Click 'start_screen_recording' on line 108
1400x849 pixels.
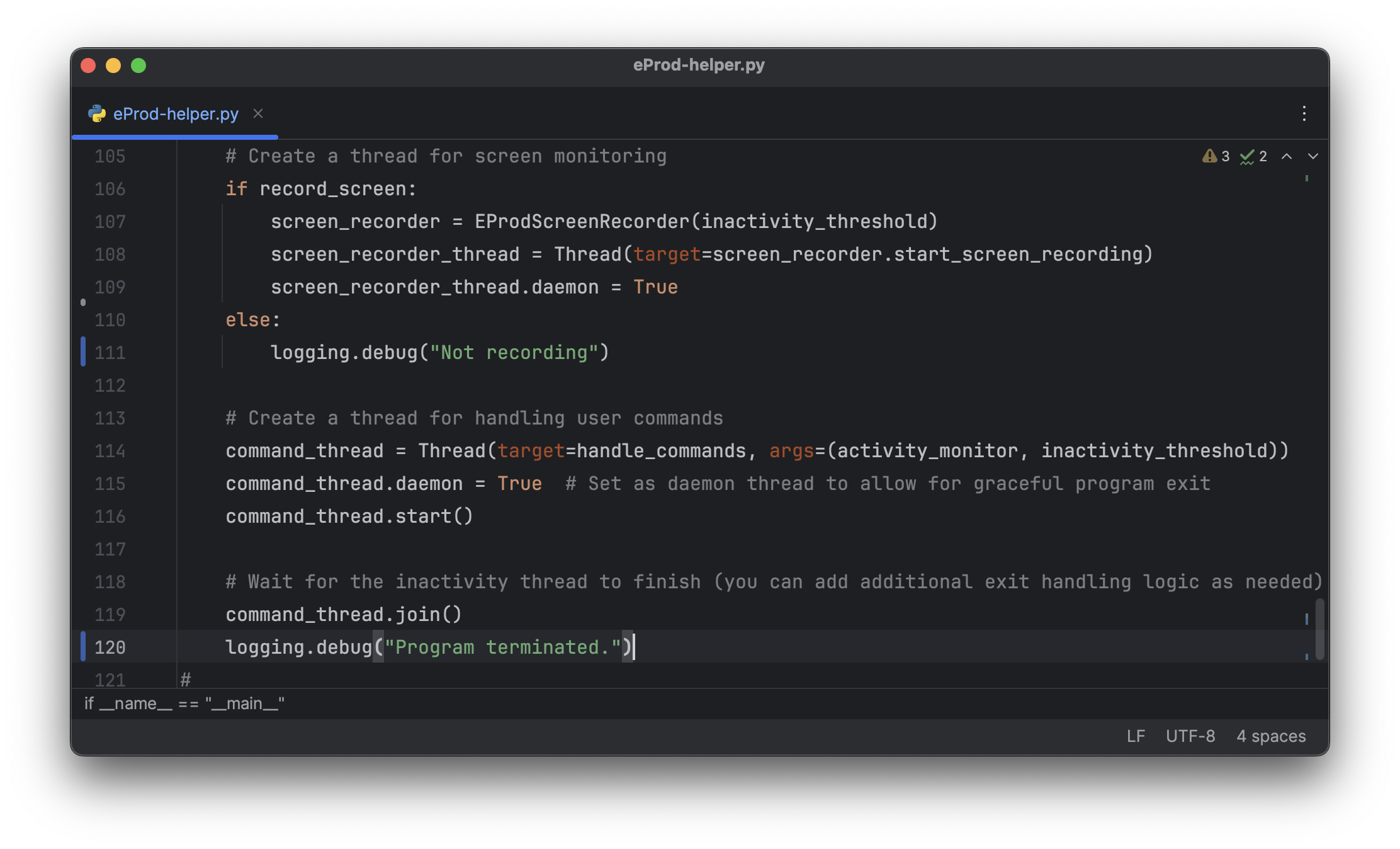point(1018,254)
